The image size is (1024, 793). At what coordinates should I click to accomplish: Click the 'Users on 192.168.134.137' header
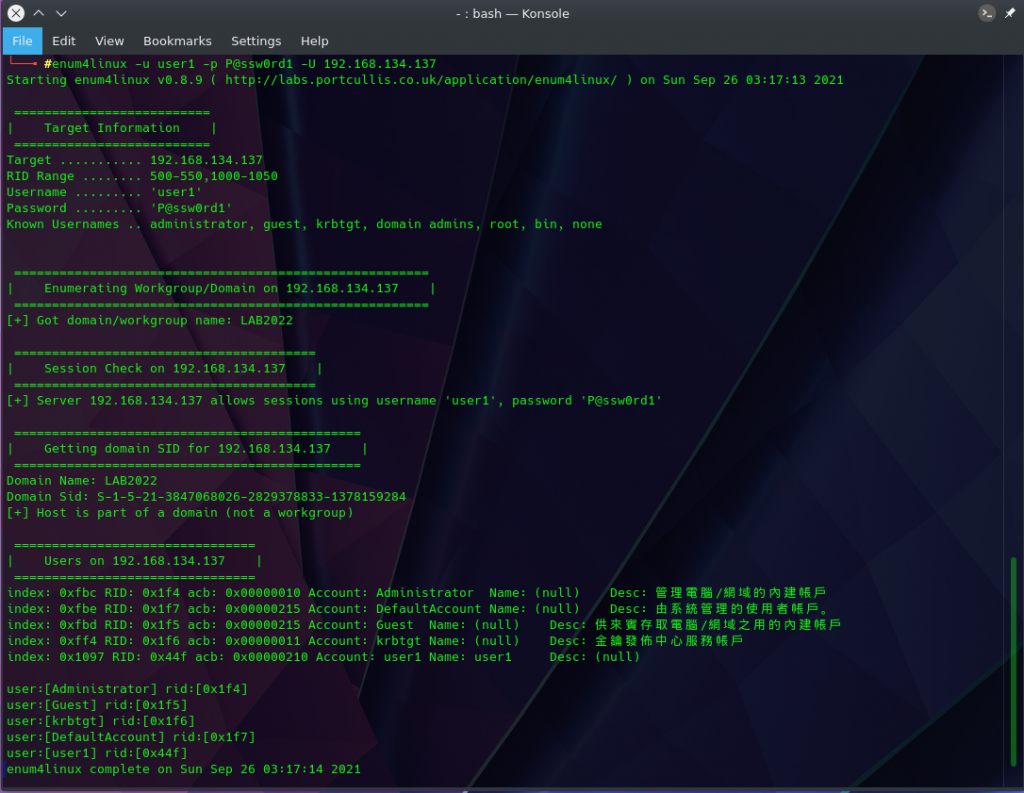[135, 560]
